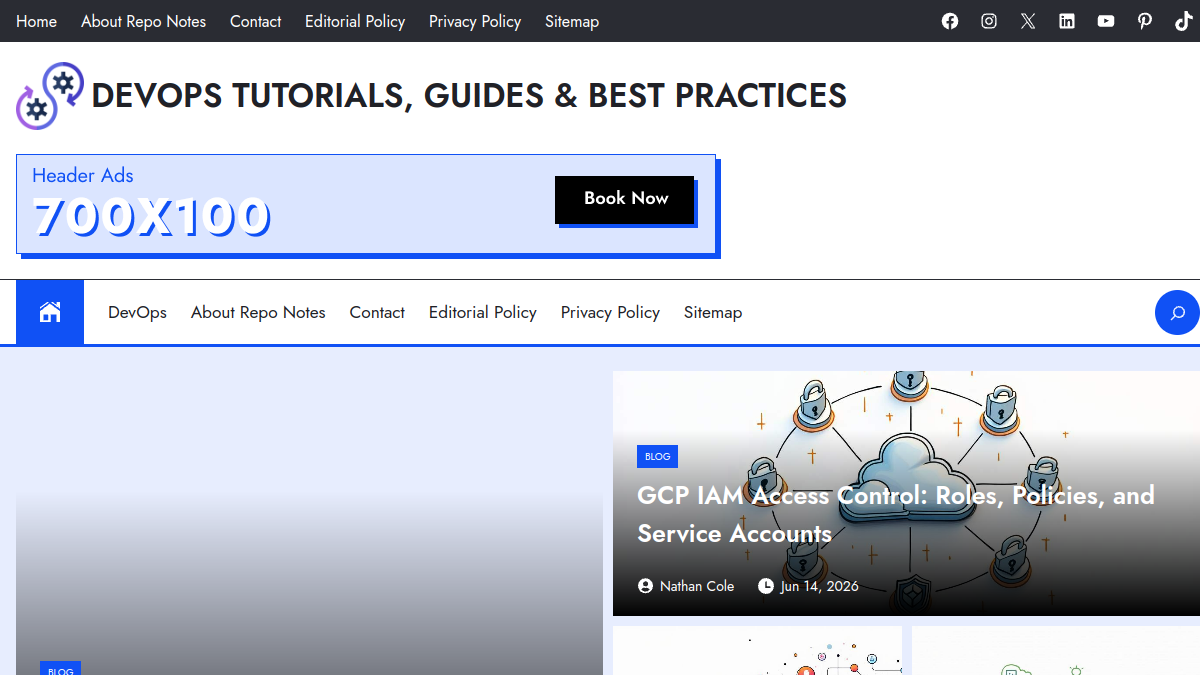The image size is (1200, 675).
Task: Select Contact in the top bar
Action: [x=256, y=21]
